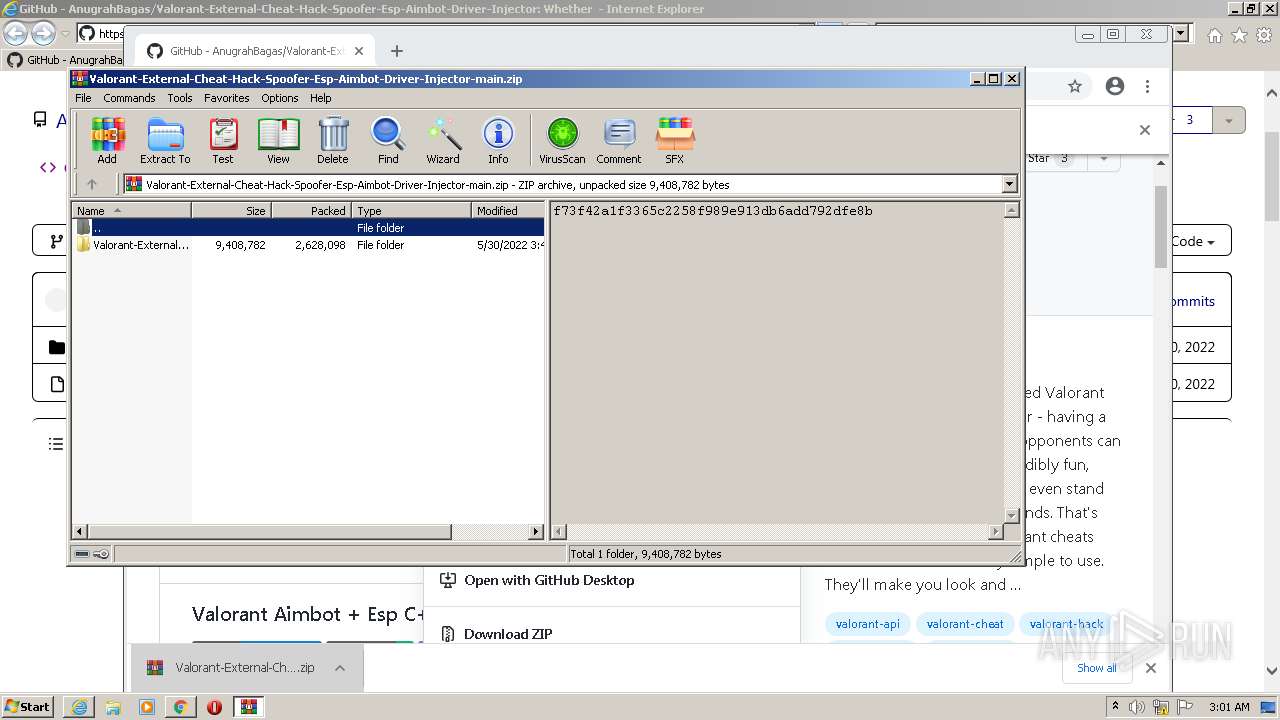Image resolution: width=1280 pixels, height=720 pixels.
Task: Open Chrome from the taskbar
Action: pyautogui.click(x=180, y=707)
